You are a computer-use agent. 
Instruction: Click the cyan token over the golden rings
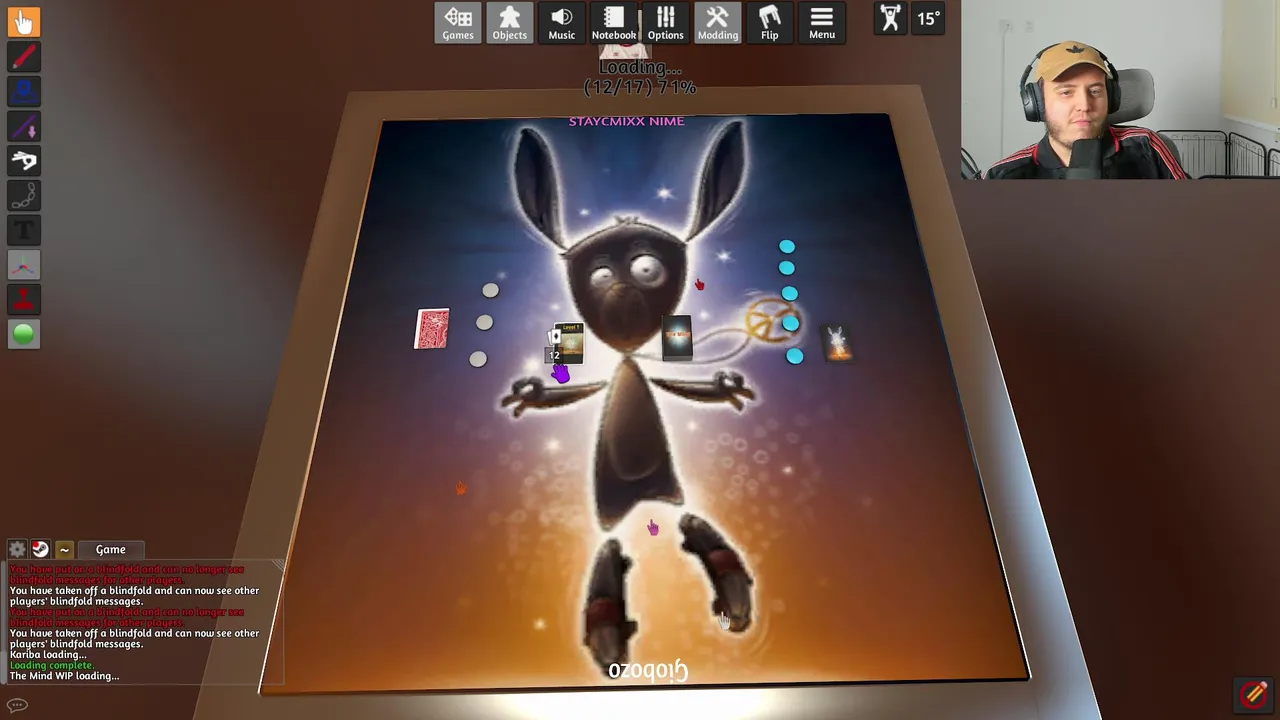point(791,323)
